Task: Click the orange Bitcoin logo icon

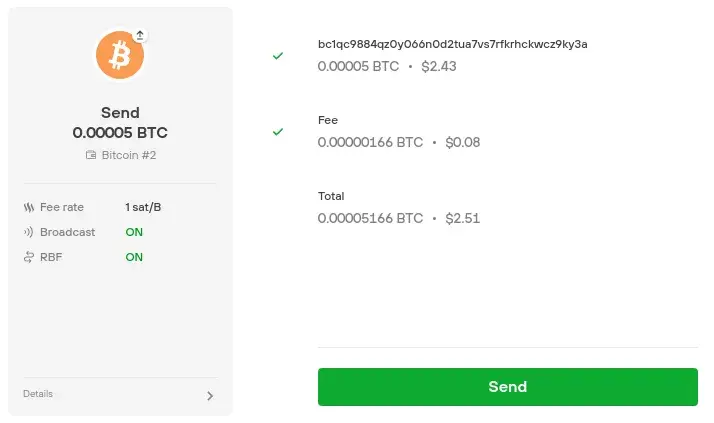Action: (x=120, y=55)
